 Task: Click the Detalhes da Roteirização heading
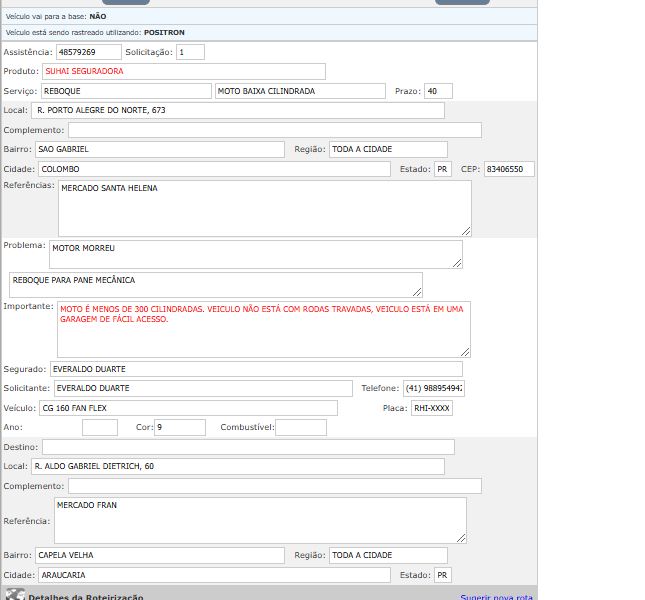(x=86, y=597)
